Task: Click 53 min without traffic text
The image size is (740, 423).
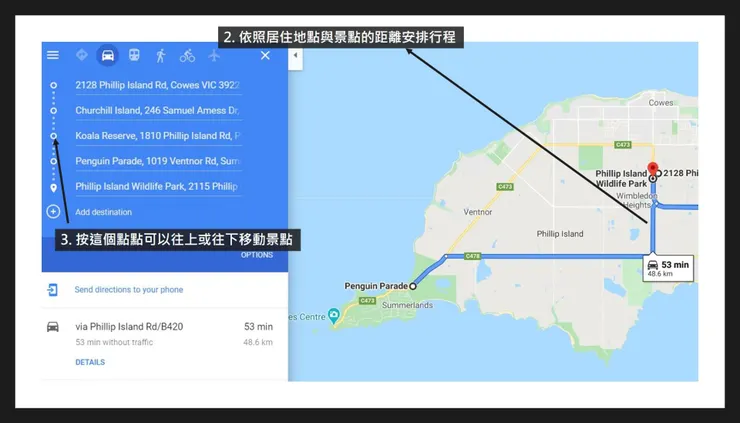Action: pos(114,342)
